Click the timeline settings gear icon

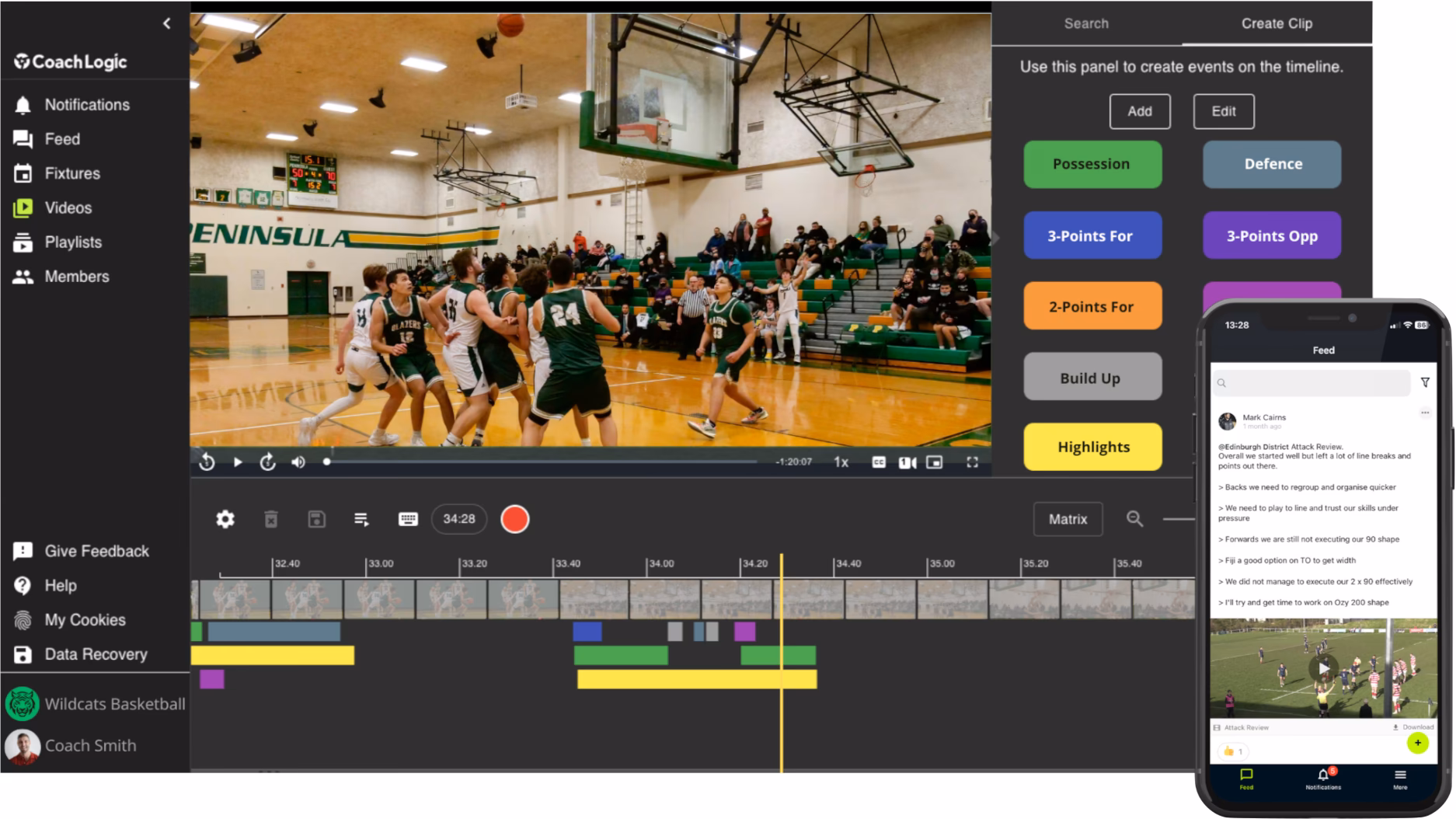pos(225,519)
